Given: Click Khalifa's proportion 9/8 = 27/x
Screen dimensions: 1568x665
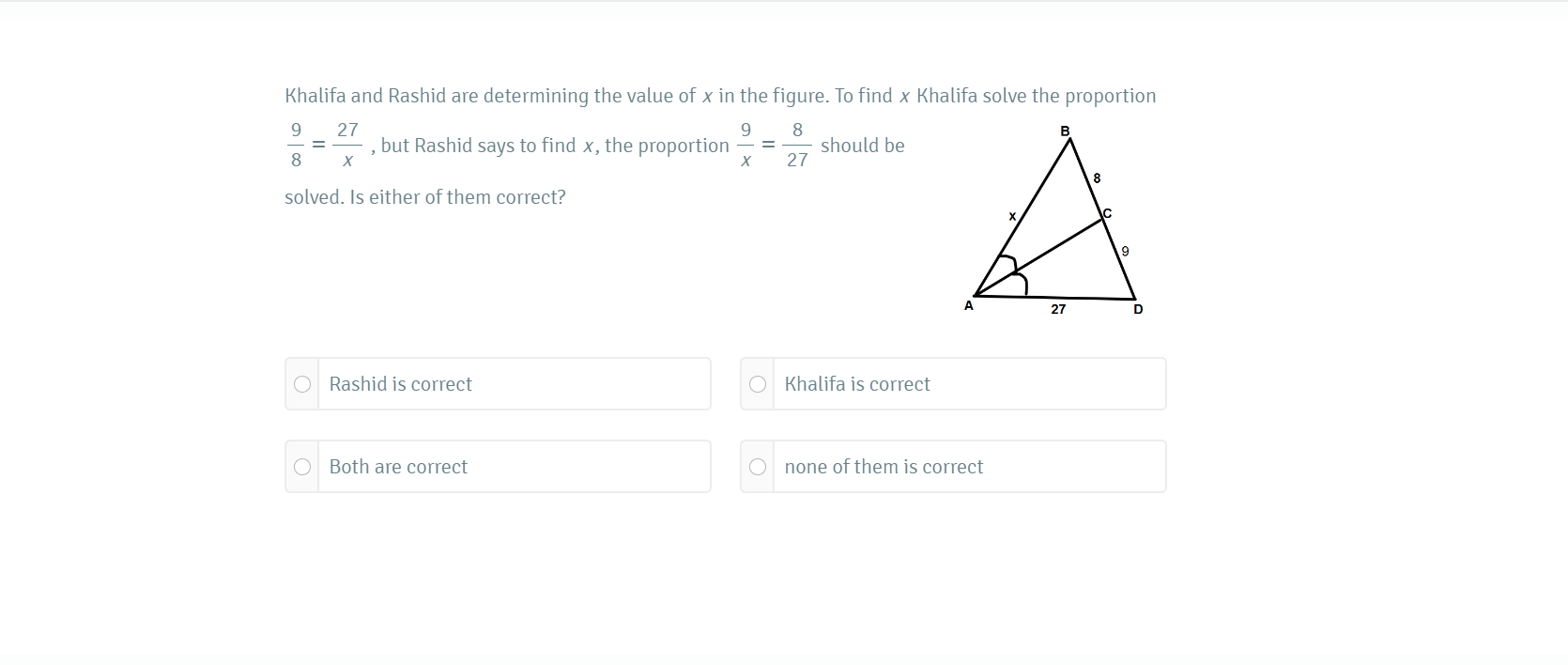Looking at the screenshot, I should tap(324, 146).
